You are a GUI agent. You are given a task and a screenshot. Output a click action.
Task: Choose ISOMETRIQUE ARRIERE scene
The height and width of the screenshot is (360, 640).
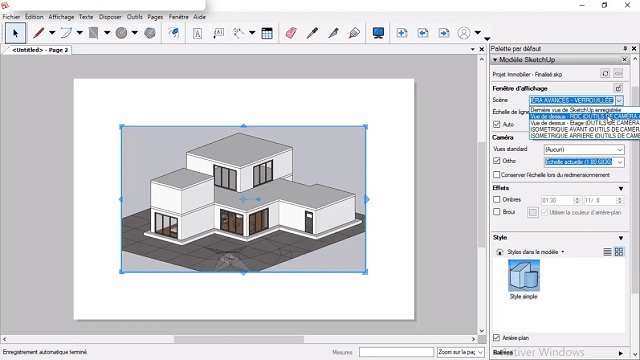point(584,136)
